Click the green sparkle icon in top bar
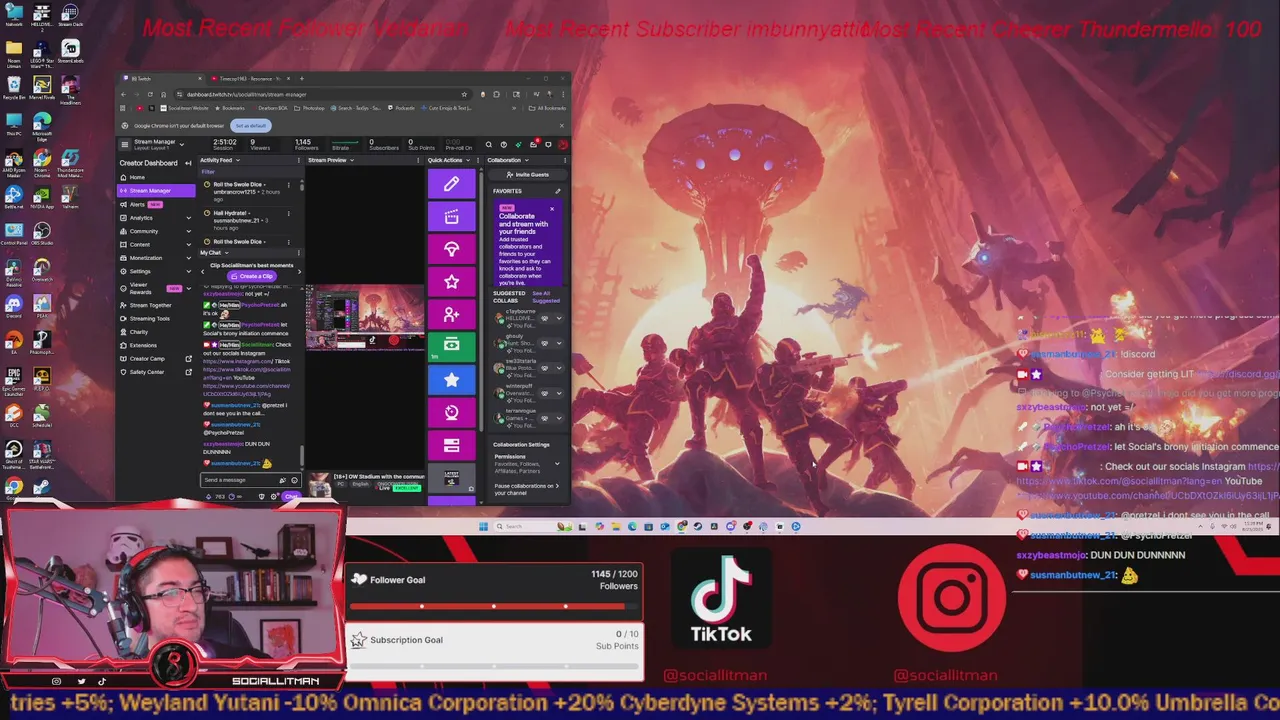This screenshot has height=720, width=1280. (518, 145)
